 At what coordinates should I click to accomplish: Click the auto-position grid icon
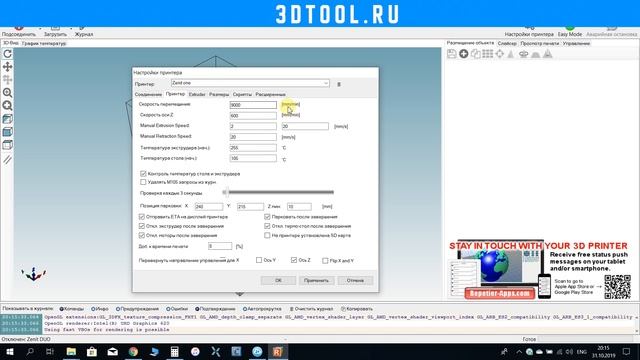click(488, 54)
